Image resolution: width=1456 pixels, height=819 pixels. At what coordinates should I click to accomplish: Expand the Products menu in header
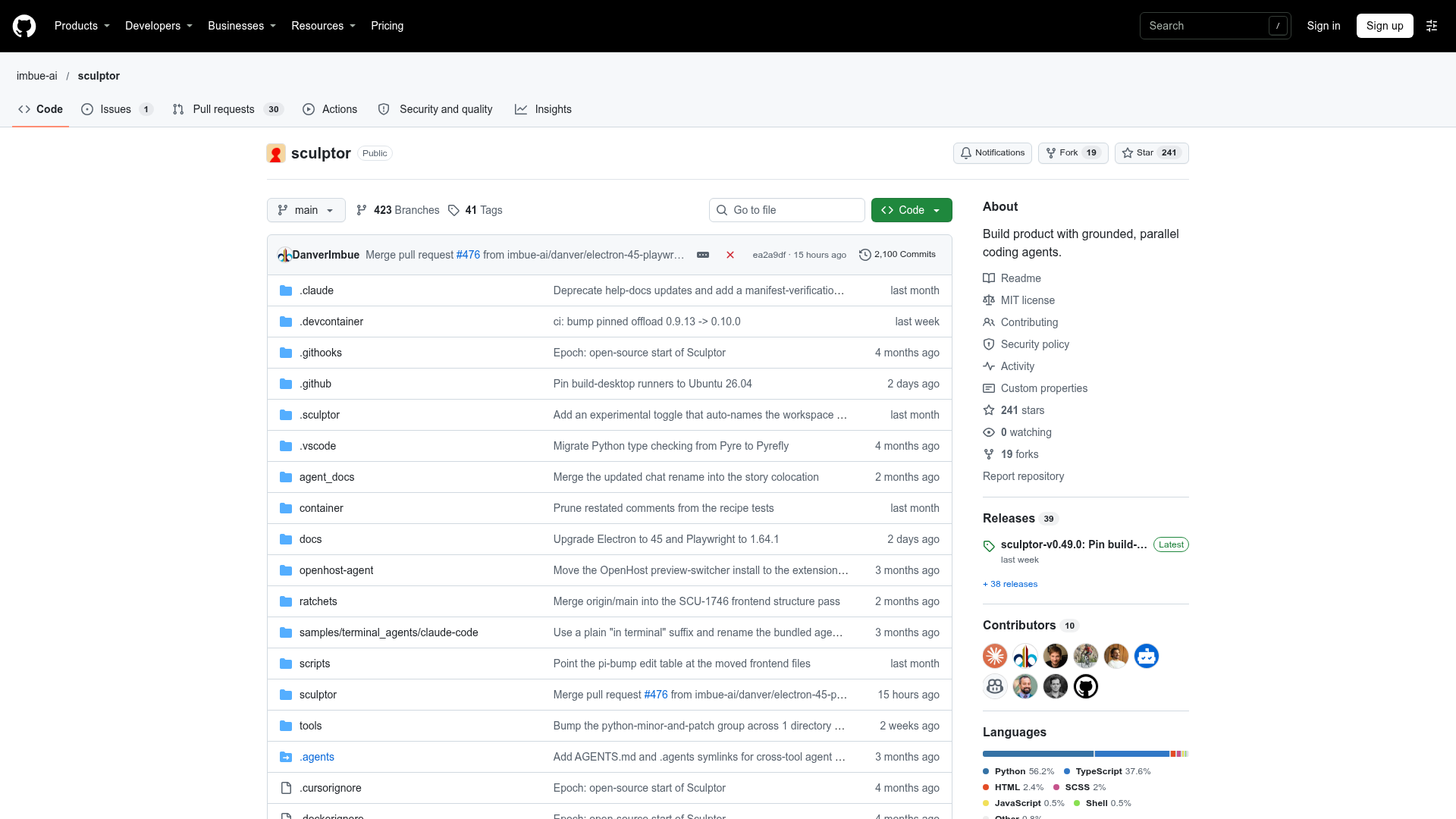click(x=82, y=26)
